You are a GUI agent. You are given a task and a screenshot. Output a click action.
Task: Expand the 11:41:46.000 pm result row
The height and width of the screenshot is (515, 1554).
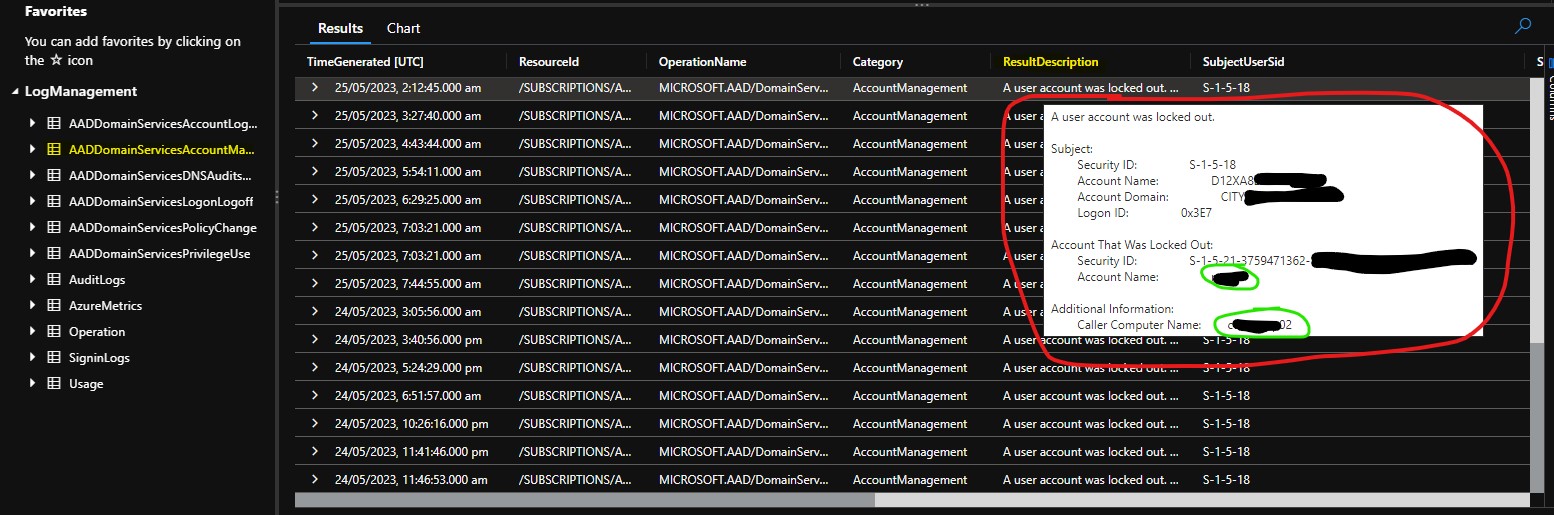coord(315,451)
